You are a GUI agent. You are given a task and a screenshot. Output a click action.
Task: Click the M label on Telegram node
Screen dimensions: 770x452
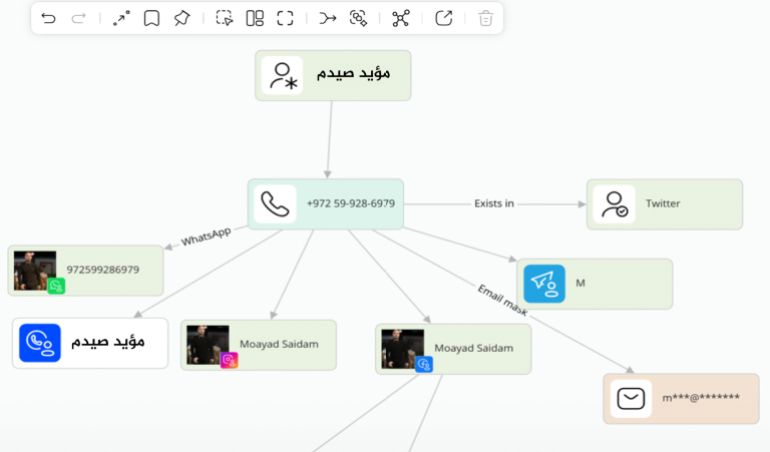[x=580, y=283]
